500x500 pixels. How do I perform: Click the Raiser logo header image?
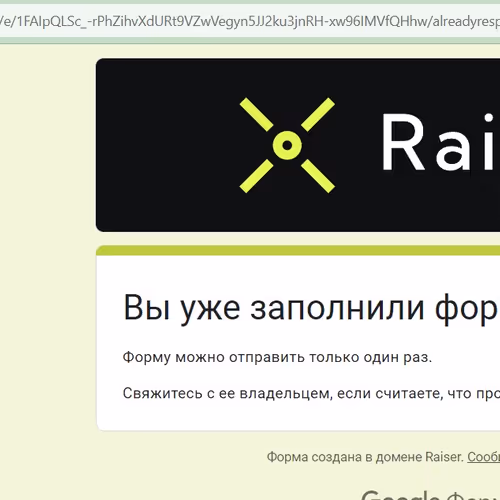click(x=298, y=145)
